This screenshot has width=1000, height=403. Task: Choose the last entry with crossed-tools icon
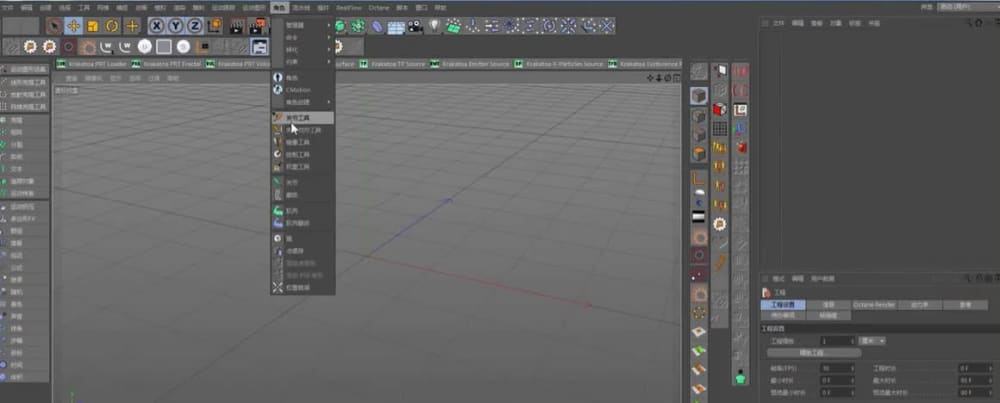click(x=303, y=288)
